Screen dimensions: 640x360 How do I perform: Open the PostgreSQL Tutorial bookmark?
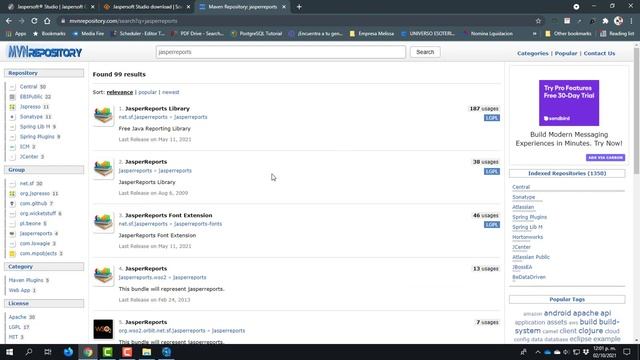[x=257, y=33]
